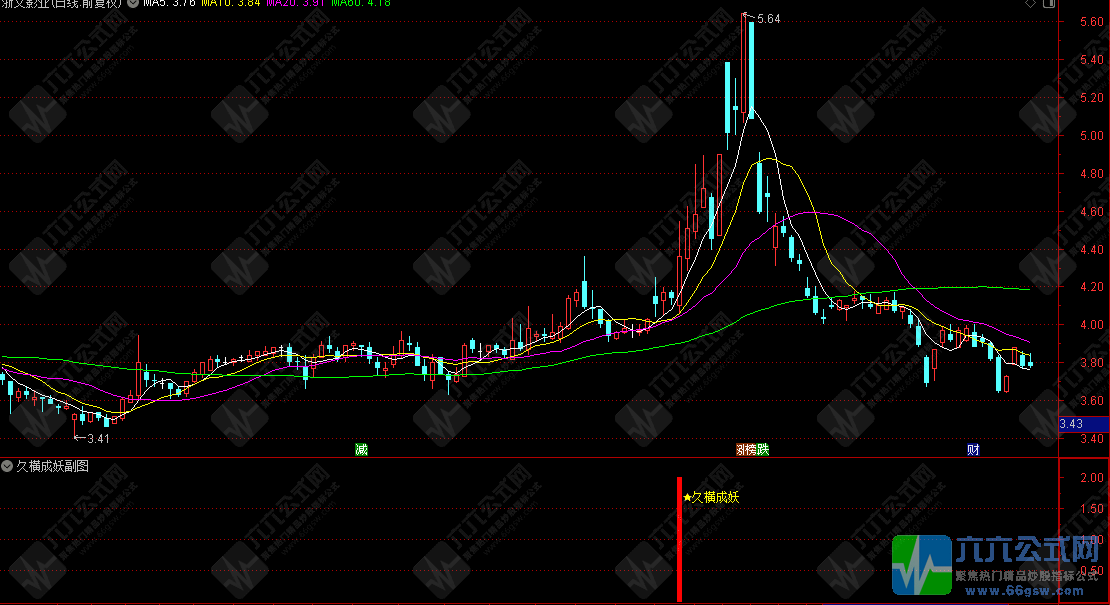Click the green 跌 marker
This screenshot has width=1110, height=605.
coord(762,450)
